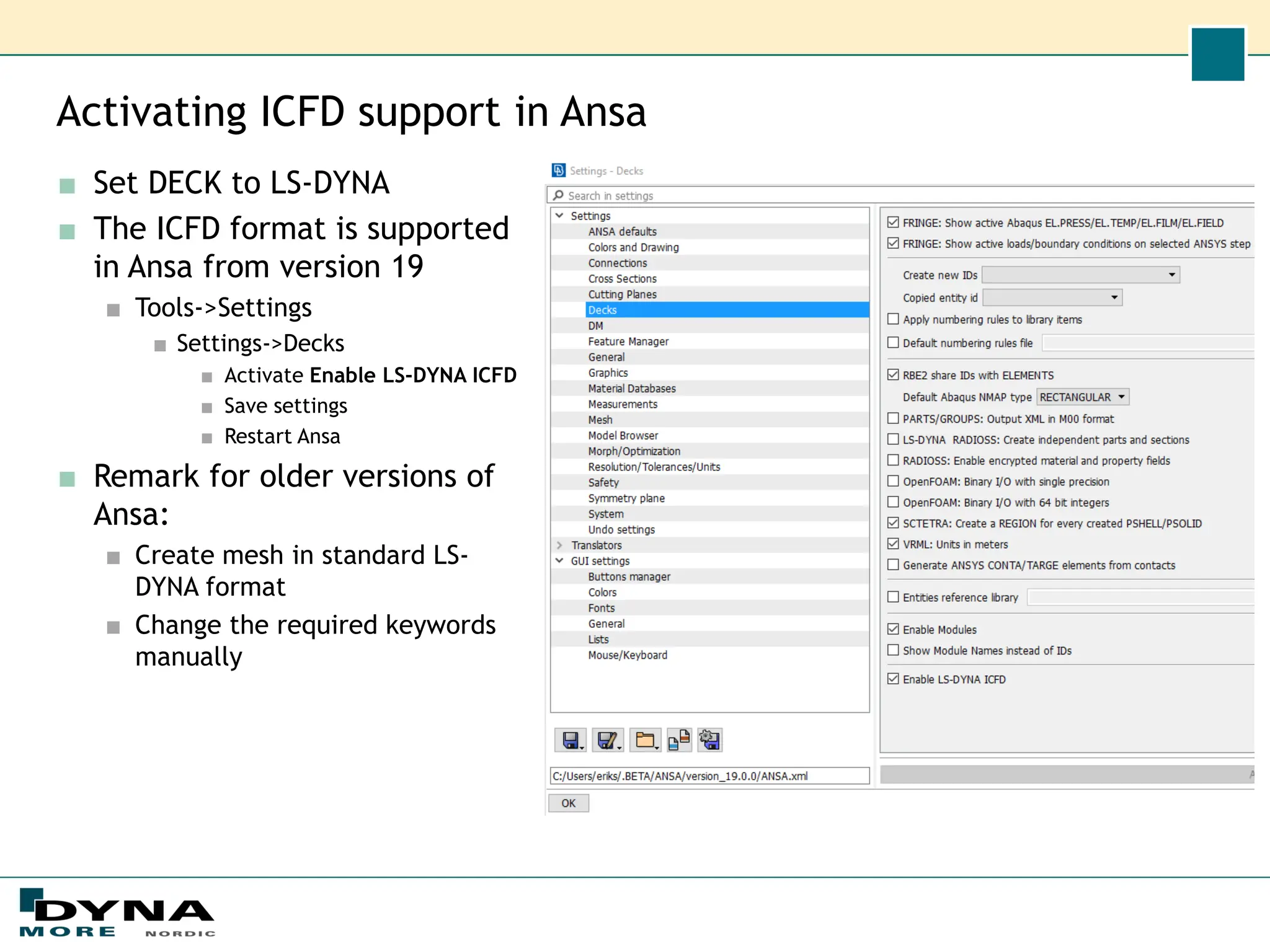Click the save settings floppy disk icon
Screen dimensions: 1270x952
pyautogui.click(x=570, y=740)
